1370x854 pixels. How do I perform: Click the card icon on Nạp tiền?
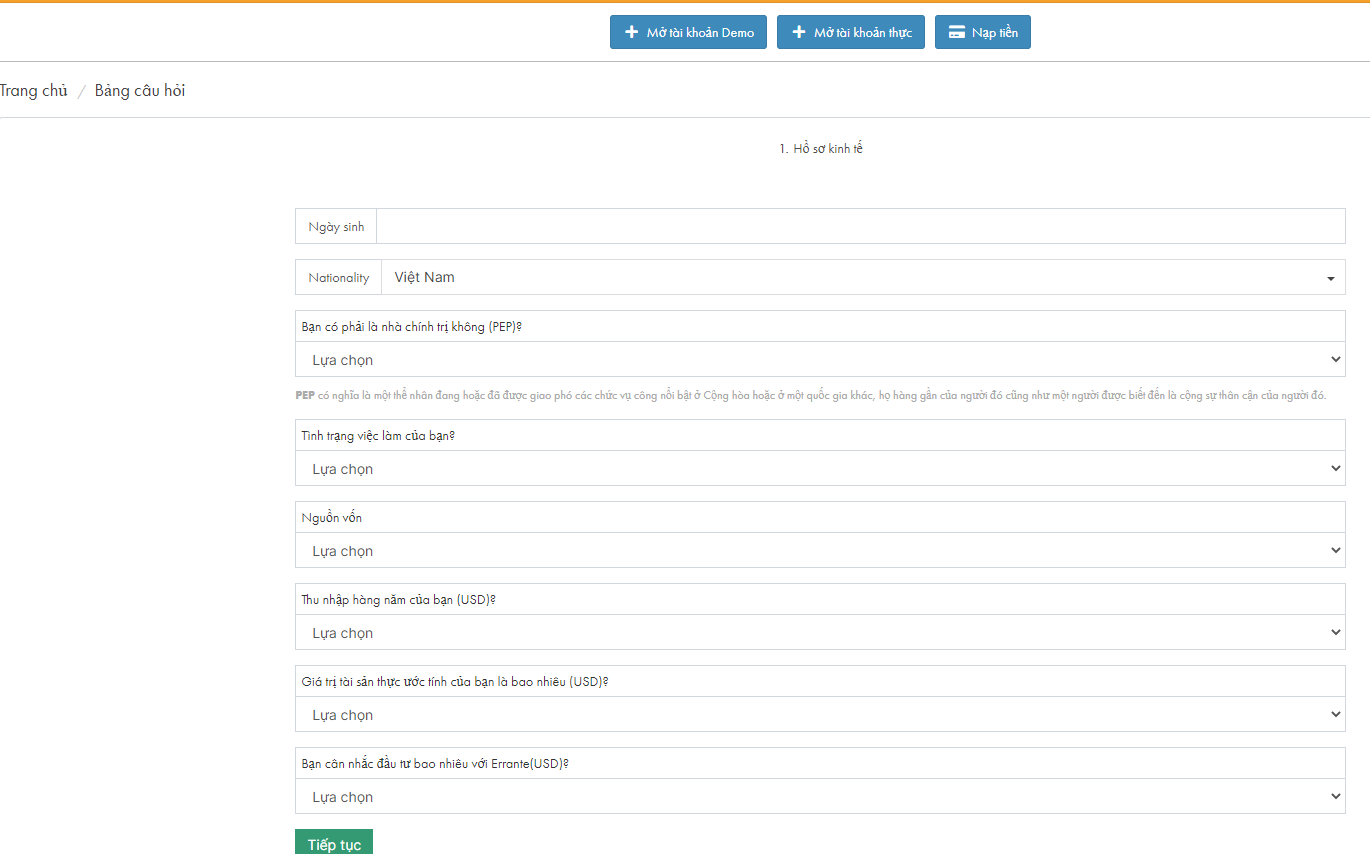coord(956,32)
